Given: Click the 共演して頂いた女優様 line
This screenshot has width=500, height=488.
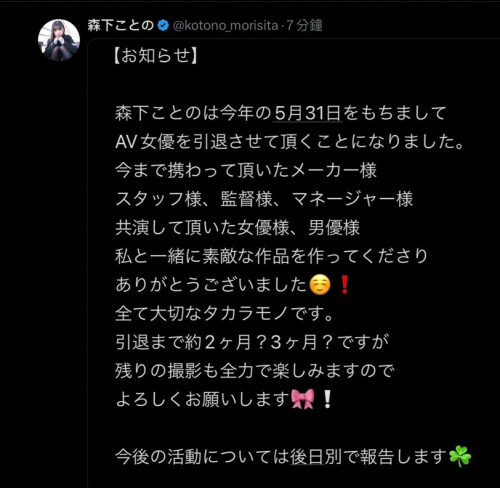Looking at the screenshot, I should [x=237, y=228].
